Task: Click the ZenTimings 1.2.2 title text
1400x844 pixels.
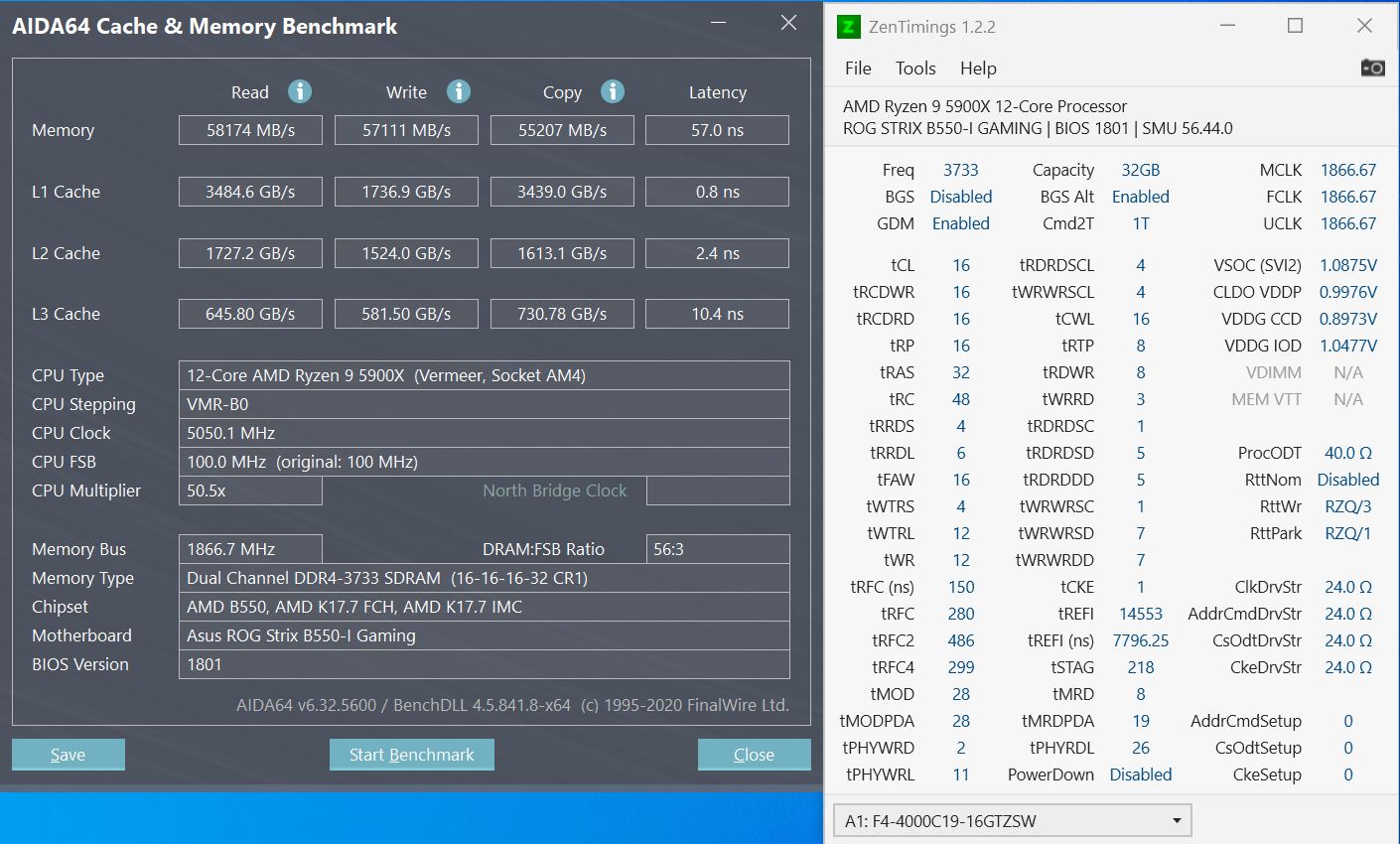Action: coord(932,27)
